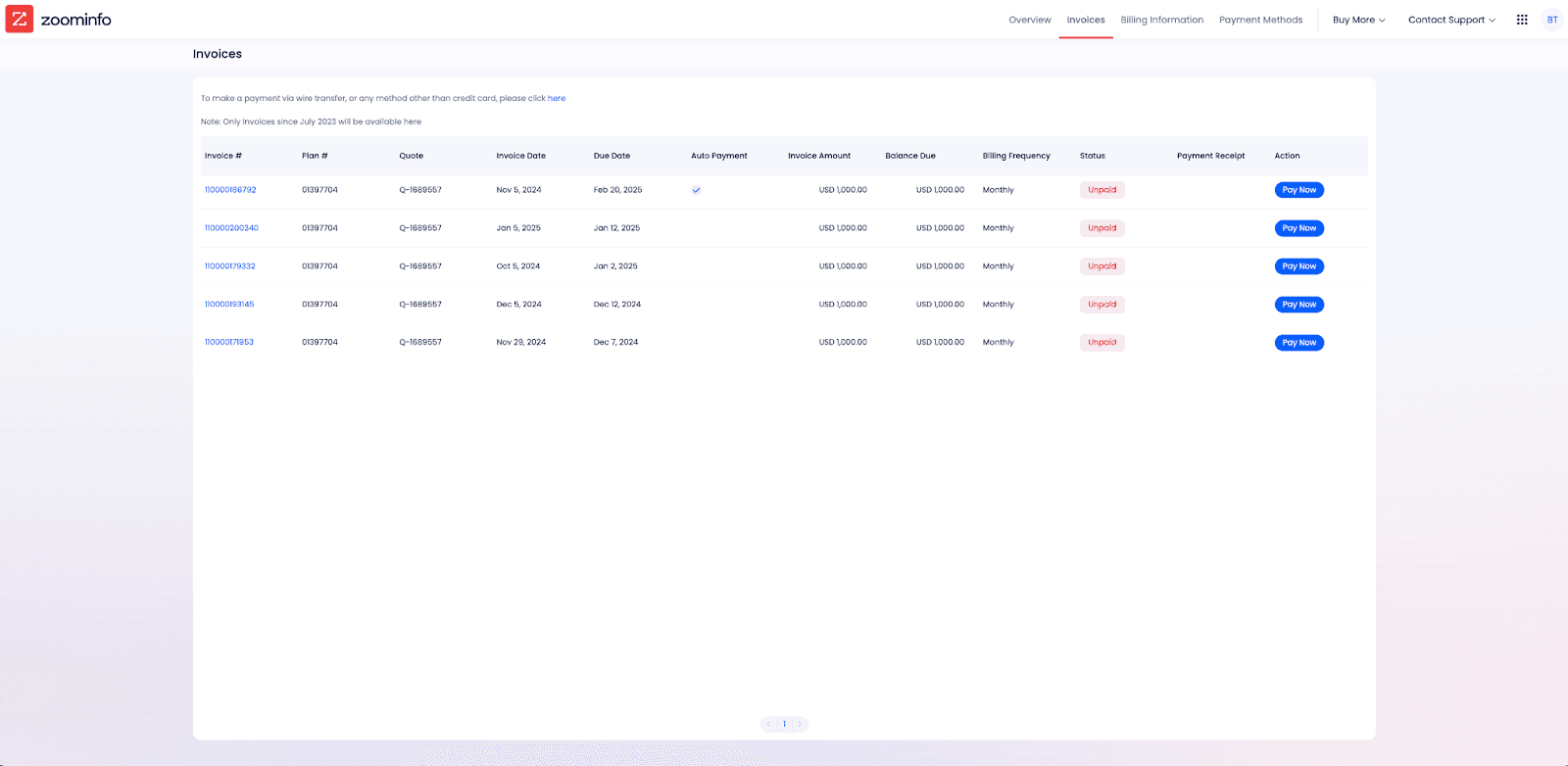Open the apps grid menu icon
The image size is (1568, 766).
coord(1522,20)
